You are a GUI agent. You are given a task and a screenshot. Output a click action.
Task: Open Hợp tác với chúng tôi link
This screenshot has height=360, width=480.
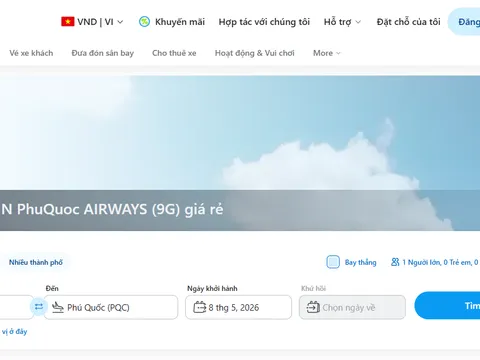(x=264, y=22)
